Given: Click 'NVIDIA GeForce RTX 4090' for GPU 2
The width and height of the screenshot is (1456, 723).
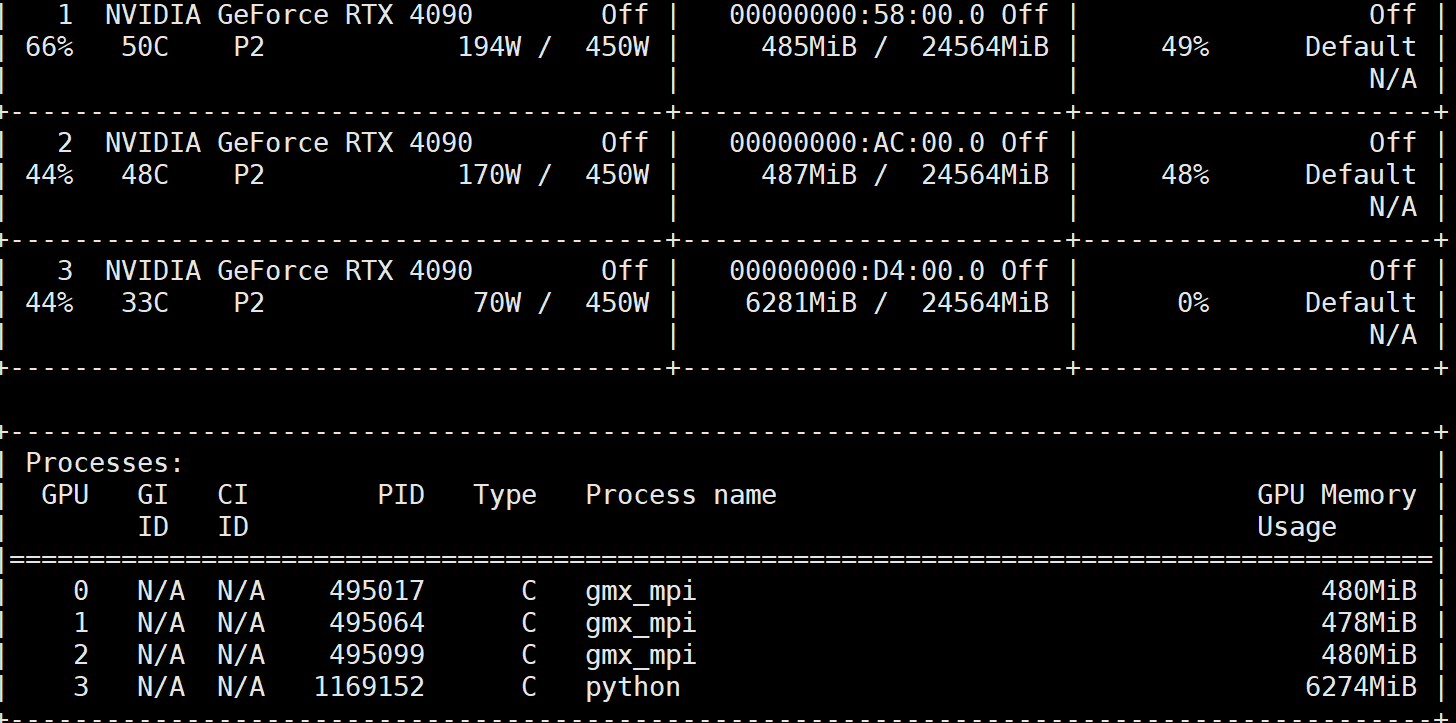Looking at the screenshot, I should pyautogui.click(x=289, y=143).
